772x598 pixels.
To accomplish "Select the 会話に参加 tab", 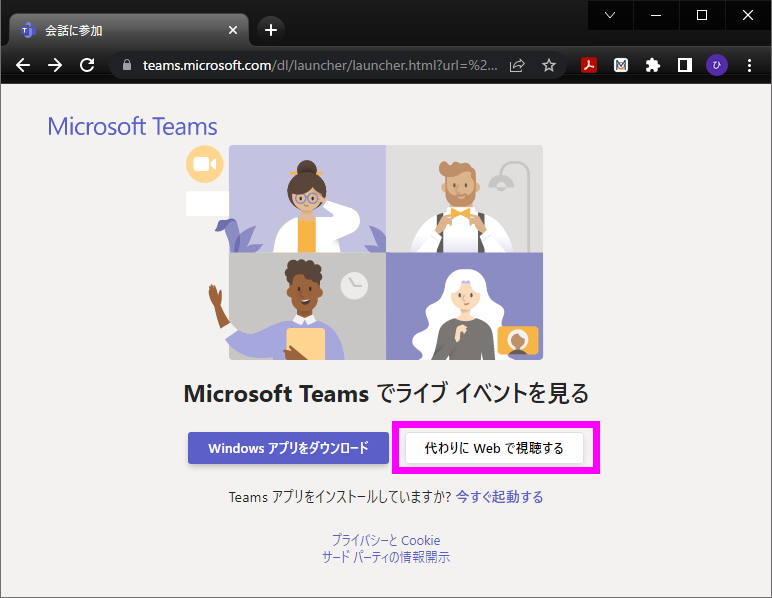I will 129,30.
